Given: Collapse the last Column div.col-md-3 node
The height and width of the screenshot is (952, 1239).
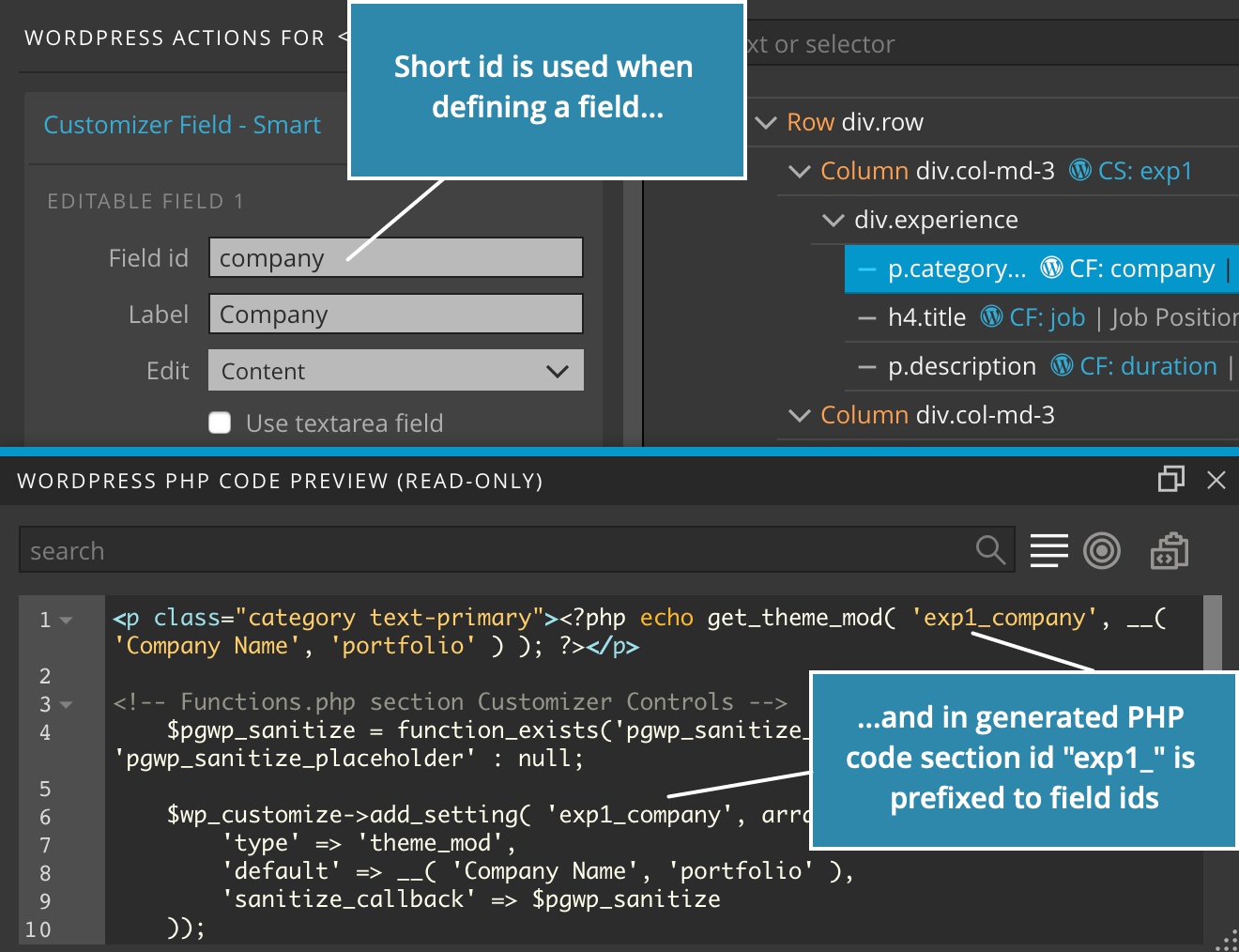Looking at the screenshot, I should tap(800, 415).
